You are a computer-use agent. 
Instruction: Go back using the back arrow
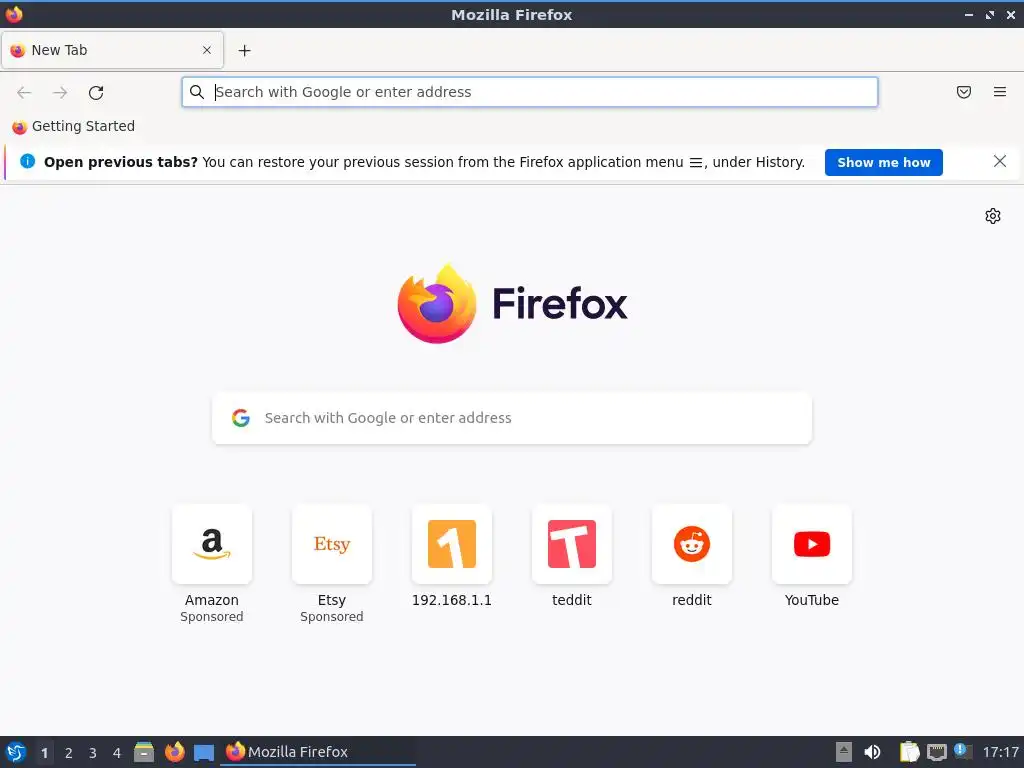24,93
